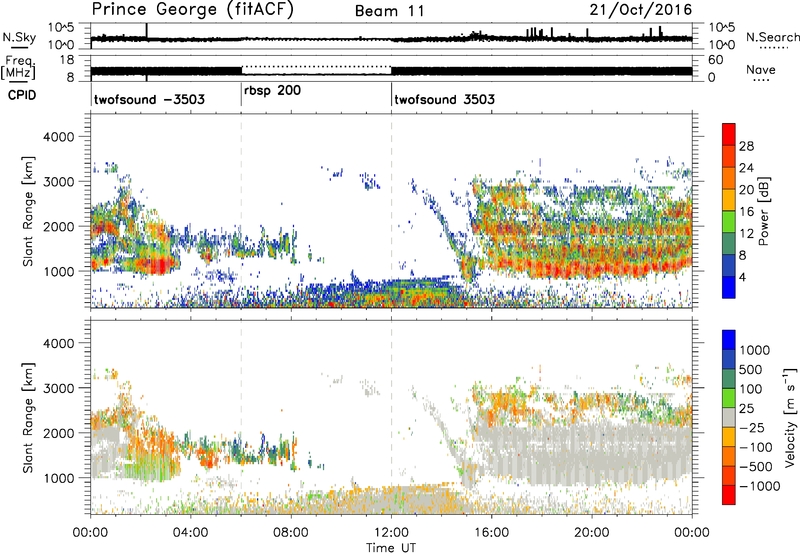Viewport: 800px width, 554px height.
Task: Click "3000" on the velocity panel range axis
Action: coord(58,388)
